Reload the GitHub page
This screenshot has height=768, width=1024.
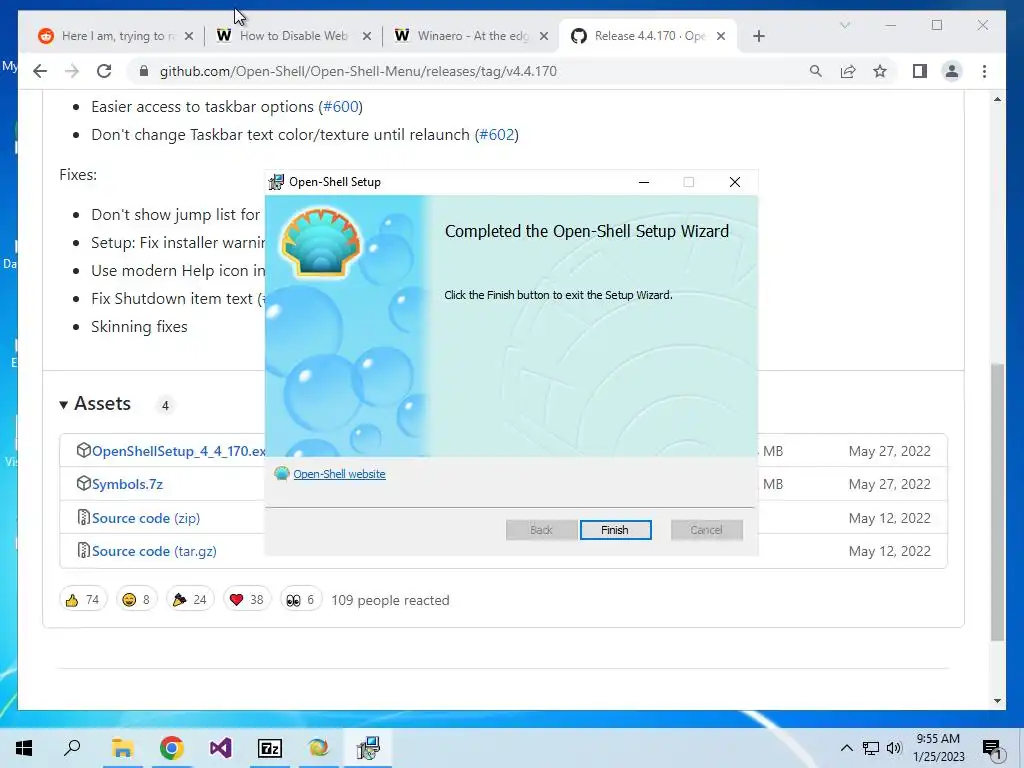coord(104,71)
